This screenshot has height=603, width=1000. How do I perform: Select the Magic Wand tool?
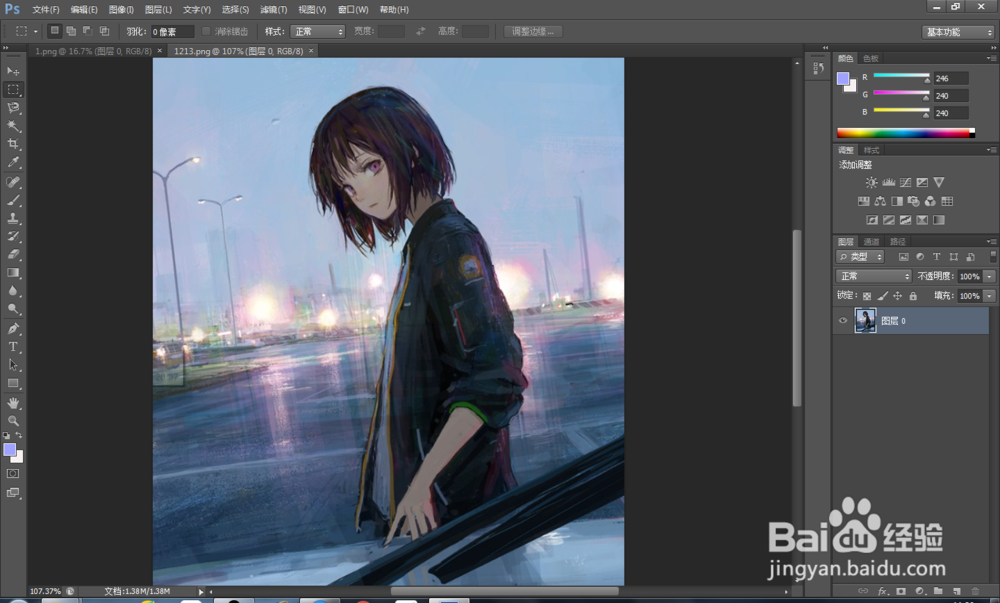13,126
